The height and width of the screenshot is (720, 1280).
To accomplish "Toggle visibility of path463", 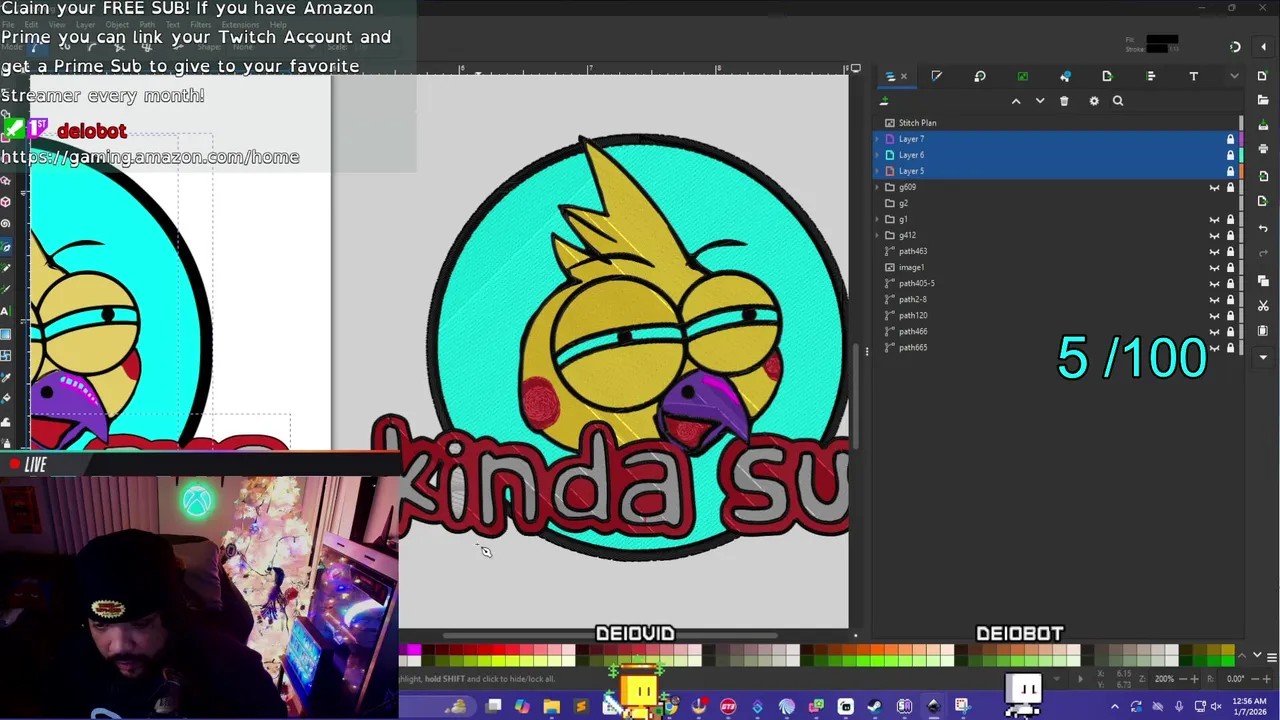I will [x=1215, y=251].
